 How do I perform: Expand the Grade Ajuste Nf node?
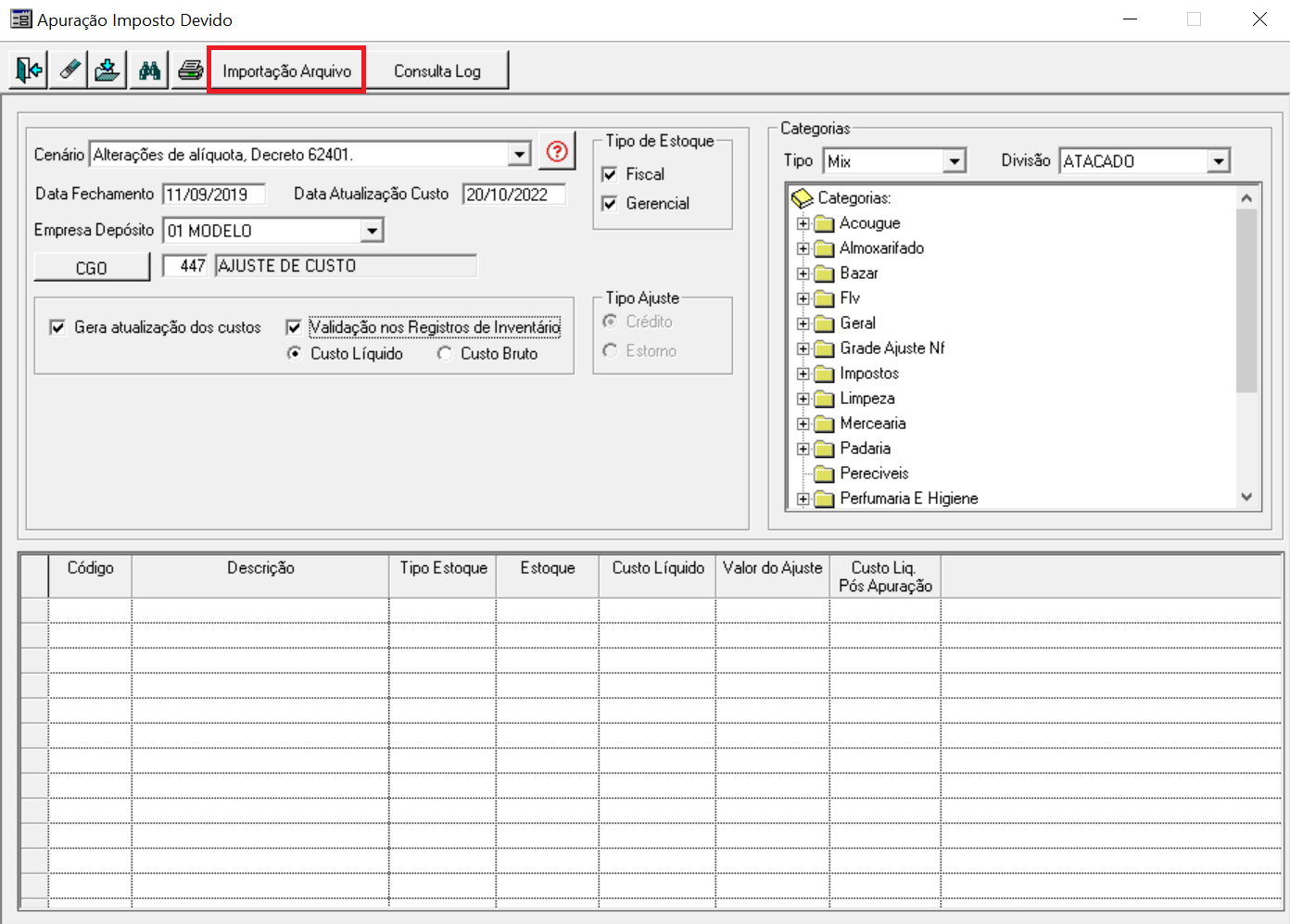pos(803,348)
